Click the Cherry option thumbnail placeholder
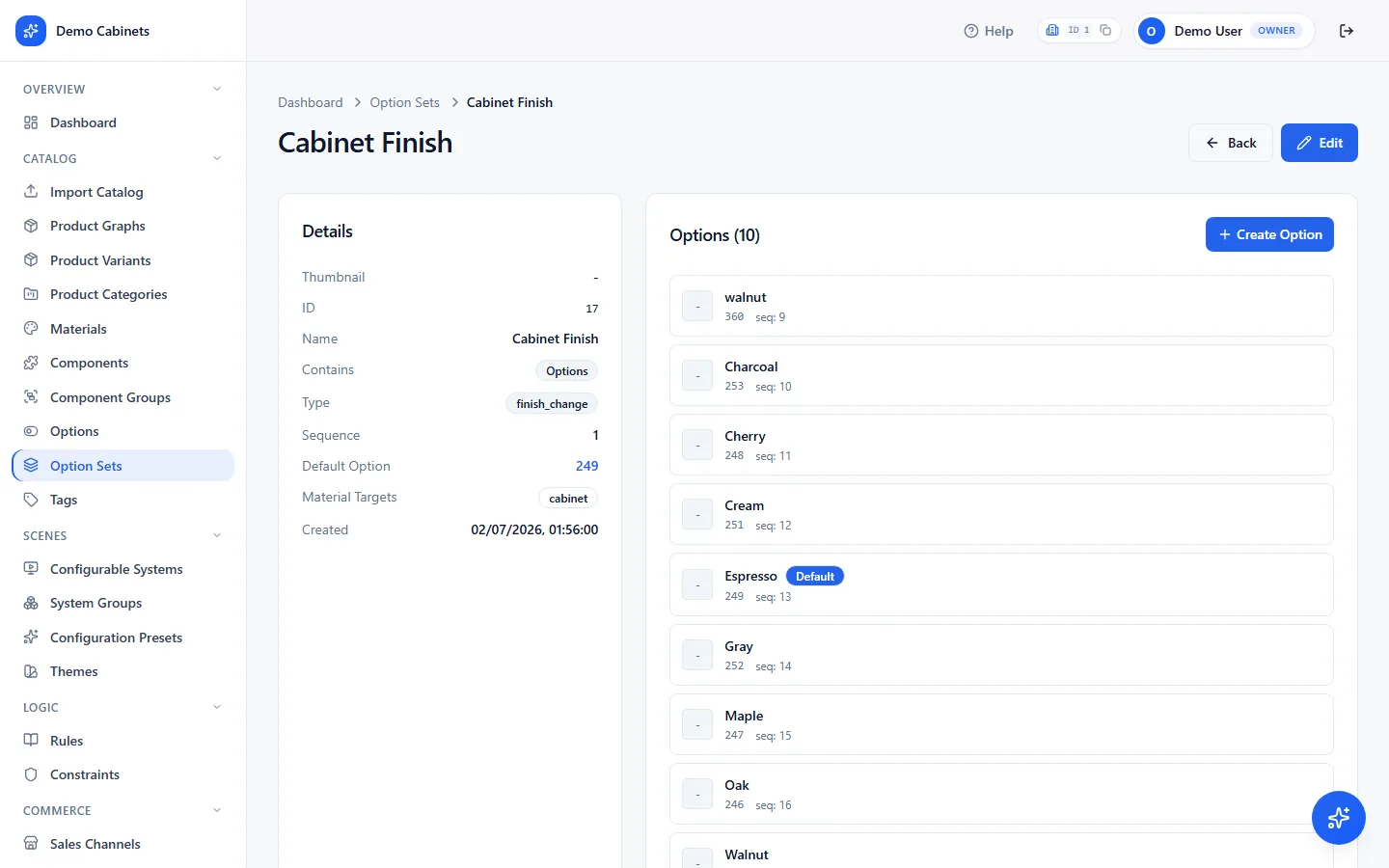Viewport: 1389px width, 868px height. click(697, 445)
